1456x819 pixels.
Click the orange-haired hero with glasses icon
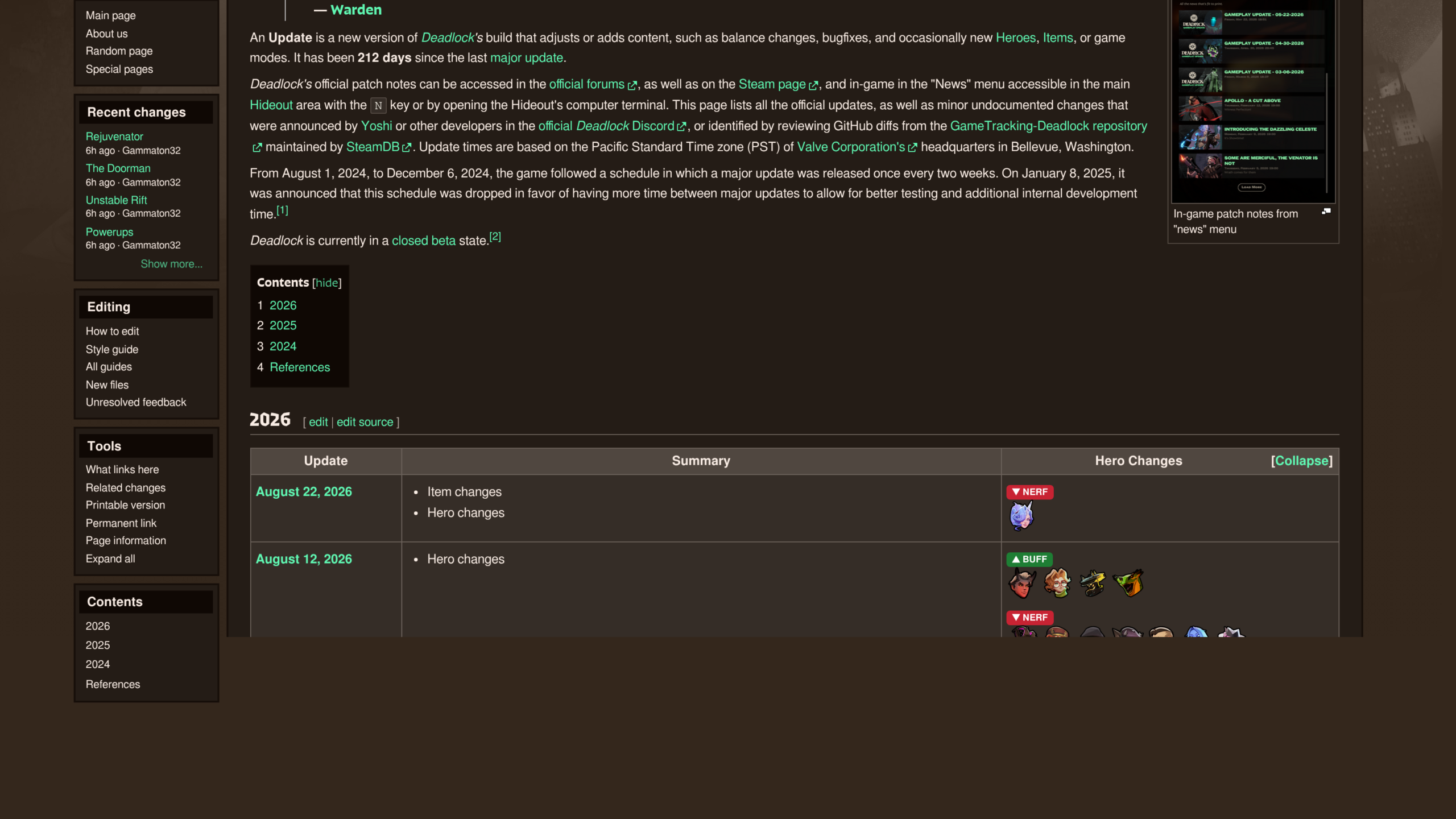point(1057,583)
